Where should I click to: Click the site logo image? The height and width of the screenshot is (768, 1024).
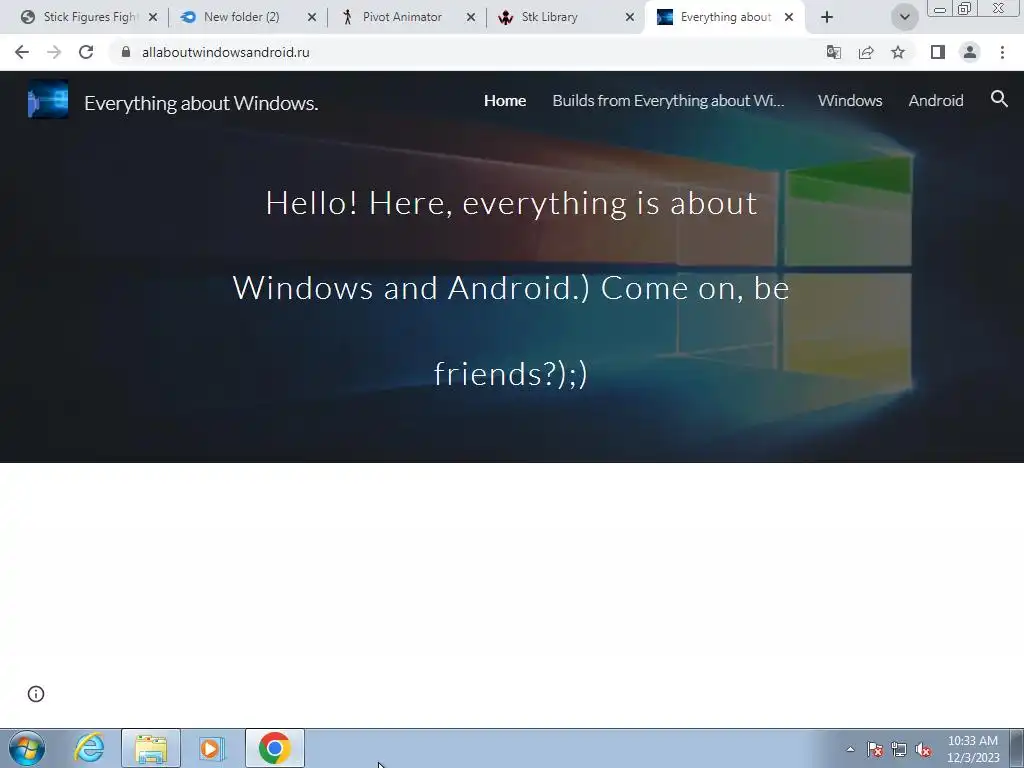[48, 99]
